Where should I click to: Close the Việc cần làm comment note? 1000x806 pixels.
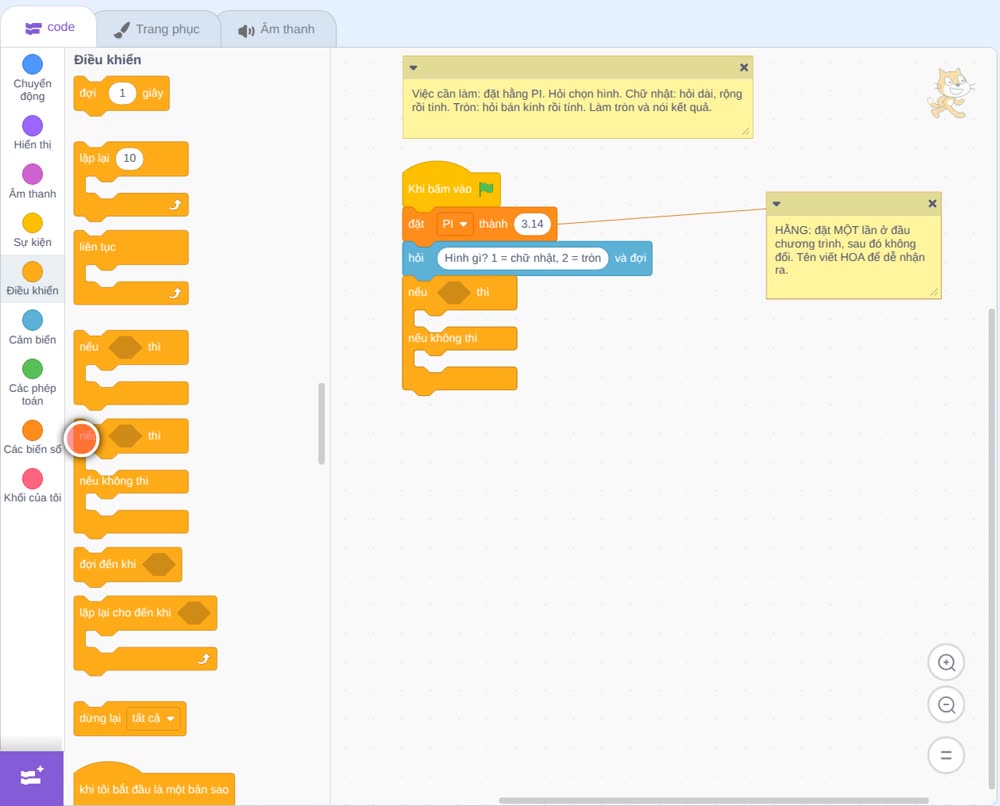tap(744, 68)
